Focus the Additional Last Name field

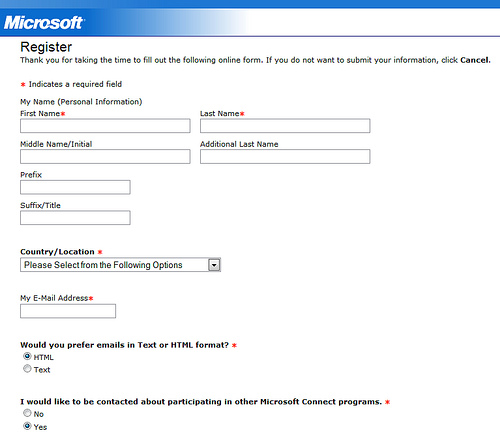285,156
